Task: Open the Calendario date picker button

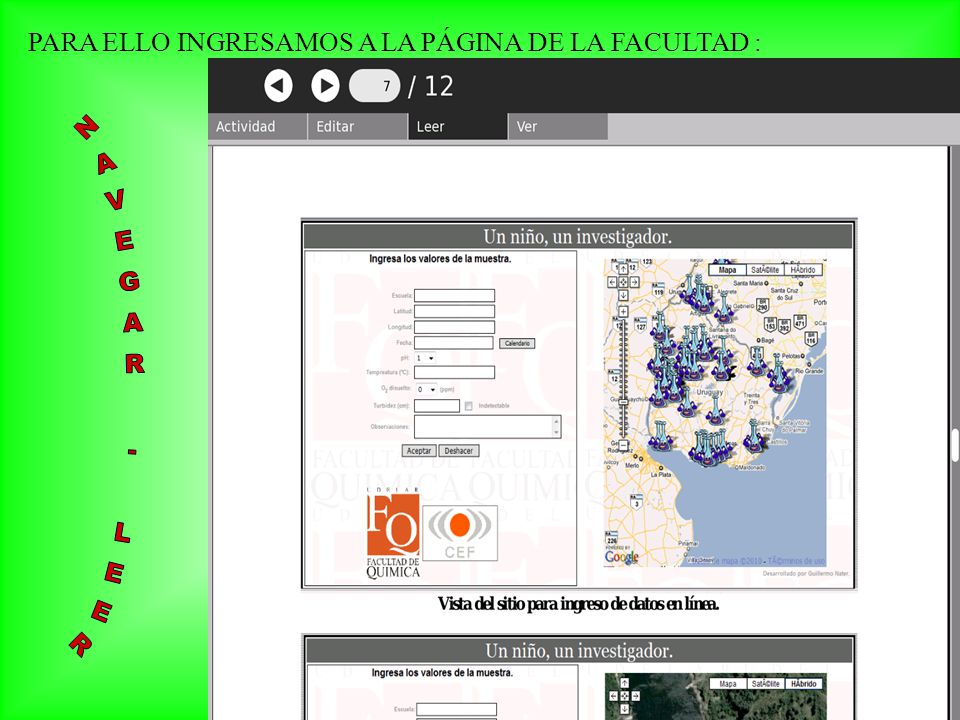Action: pyautogui.click(x=517, y=343)
